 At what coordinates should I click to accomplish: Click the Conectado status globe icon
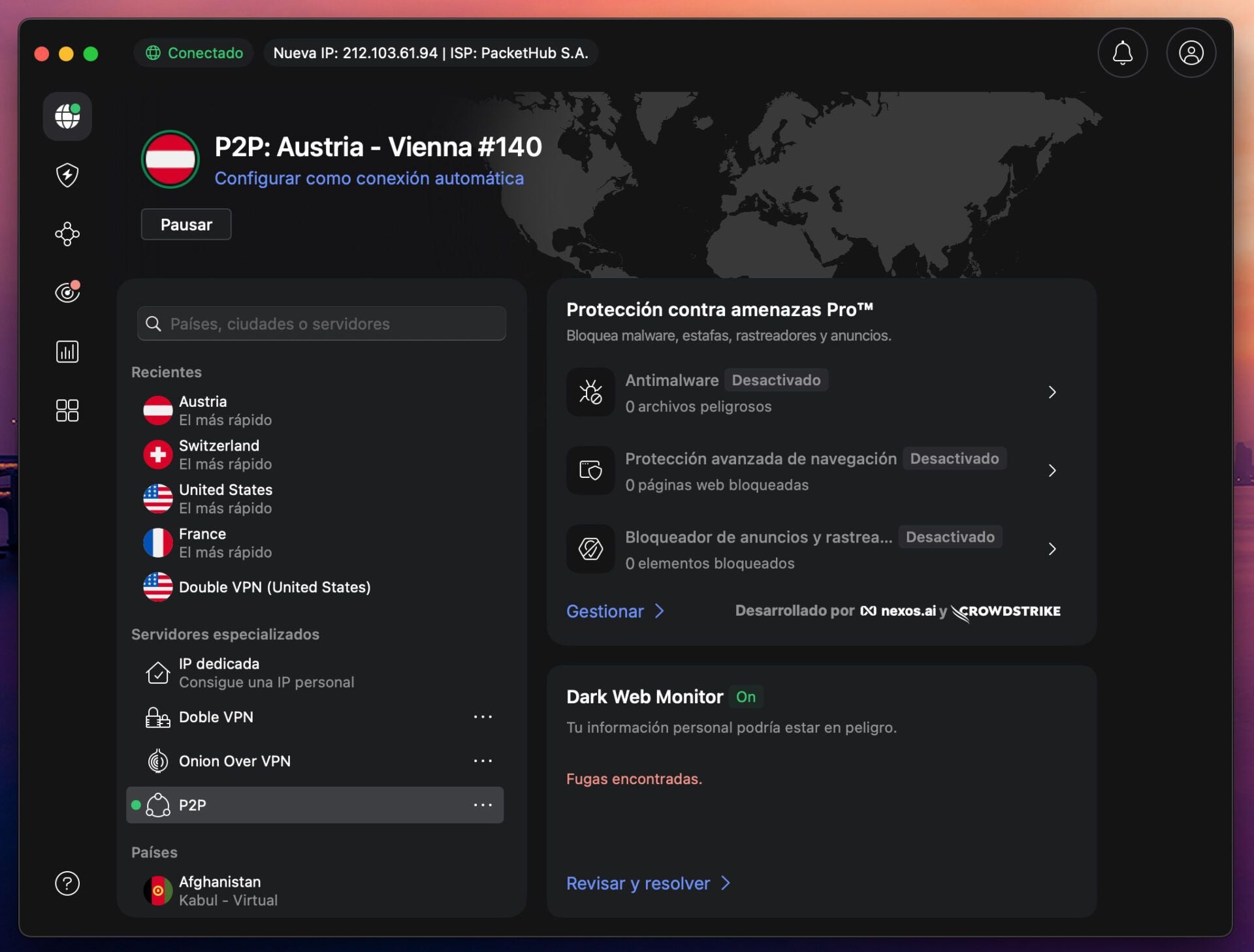point(153,53)
